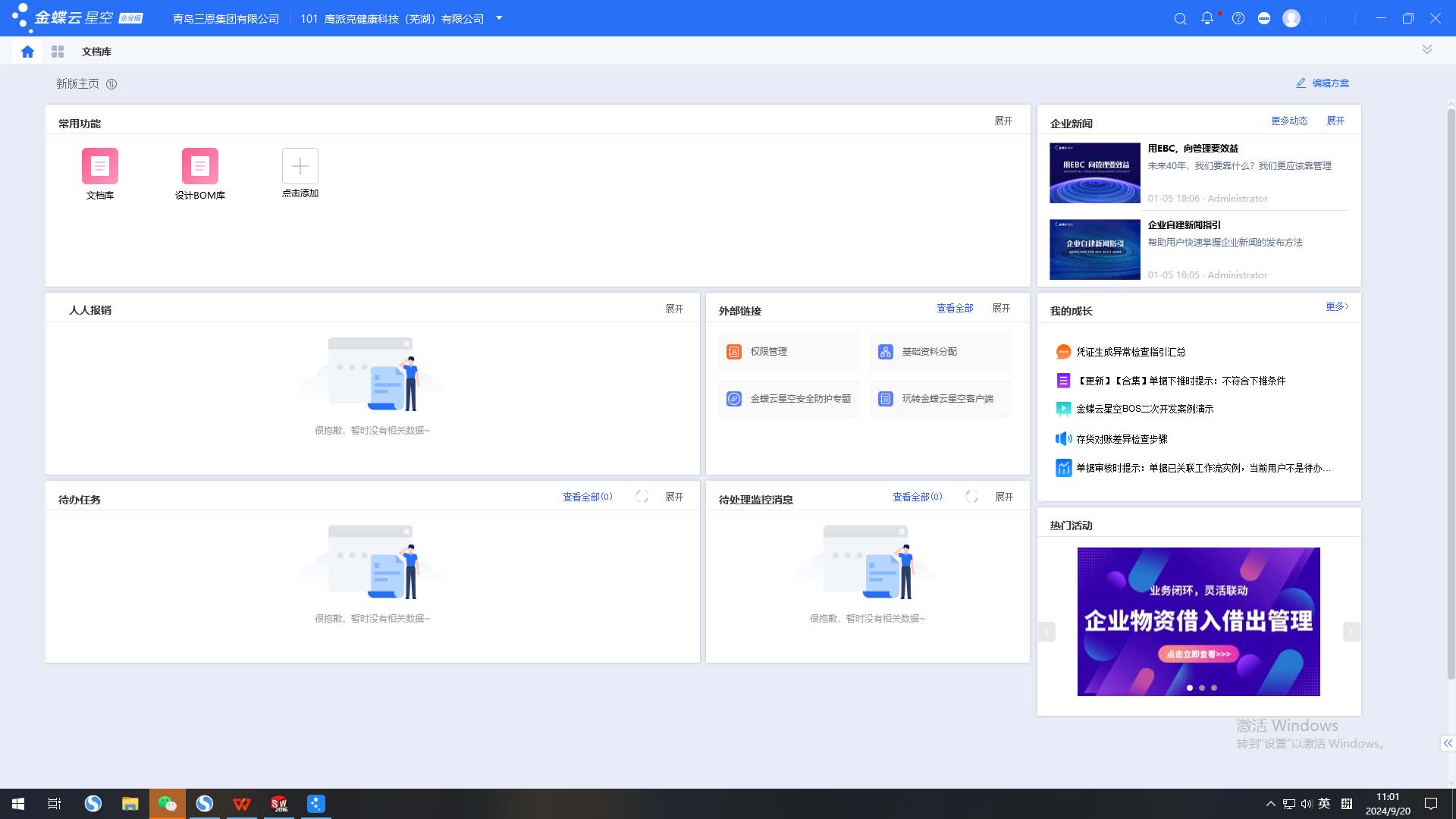Show previous 热门活动 banner
1456x819 pixels.
[x=1046, y=632]
